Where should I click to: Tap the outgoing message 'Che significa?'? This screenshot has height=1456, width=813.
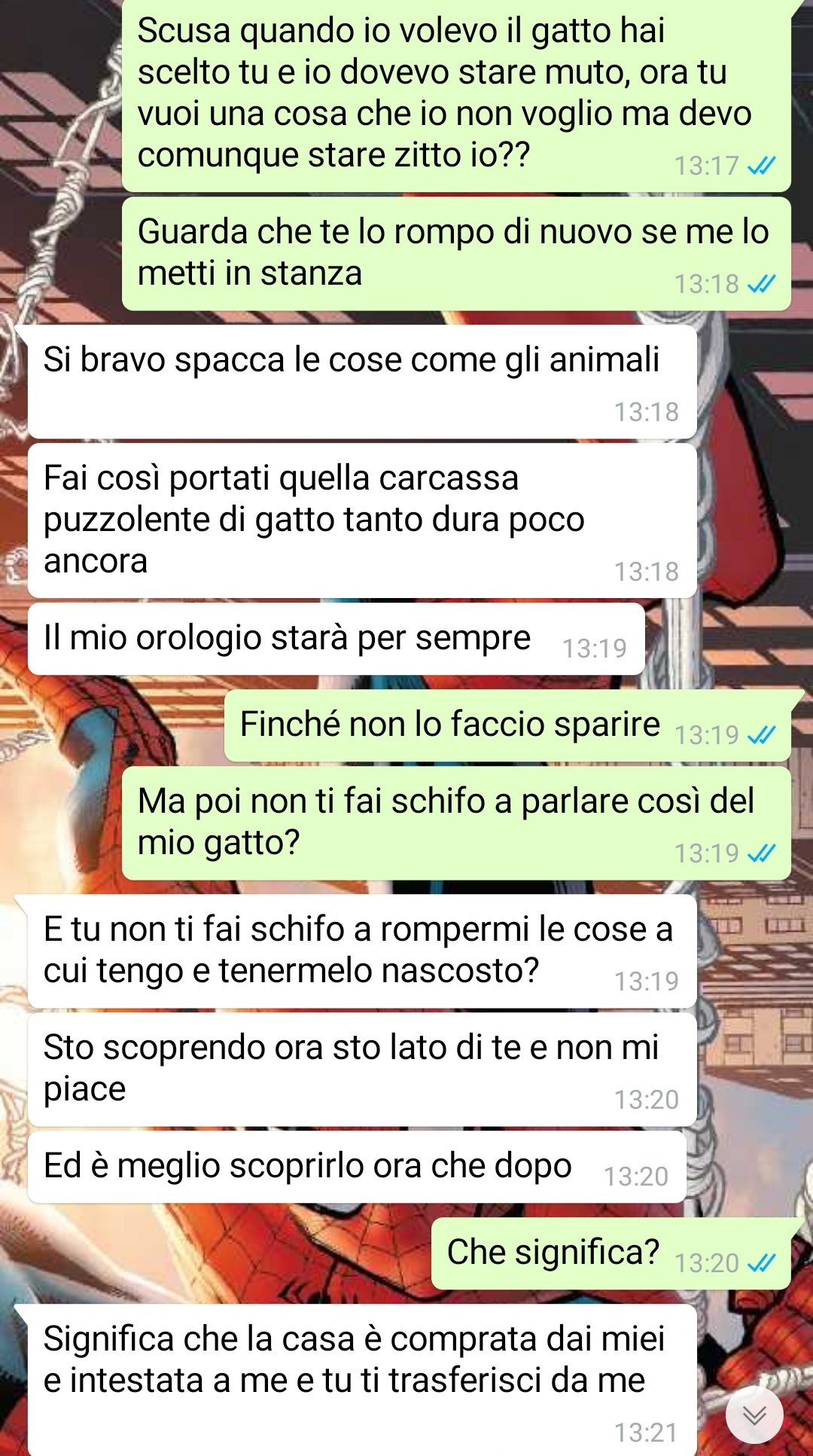click(x=611, y=1253)
